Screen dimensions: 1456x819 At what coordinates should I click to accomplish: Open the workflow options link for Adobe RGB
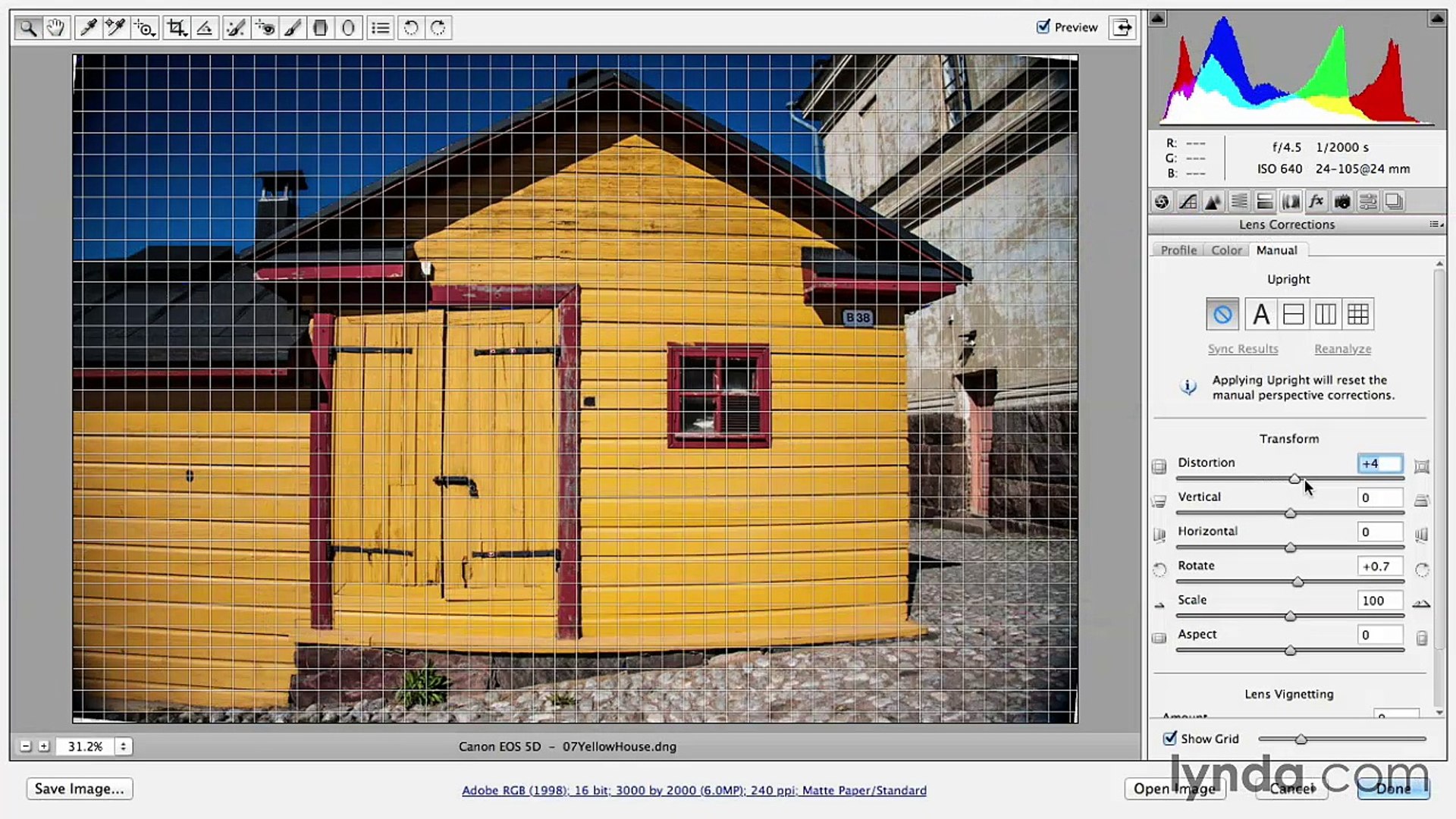pos(694,790)
